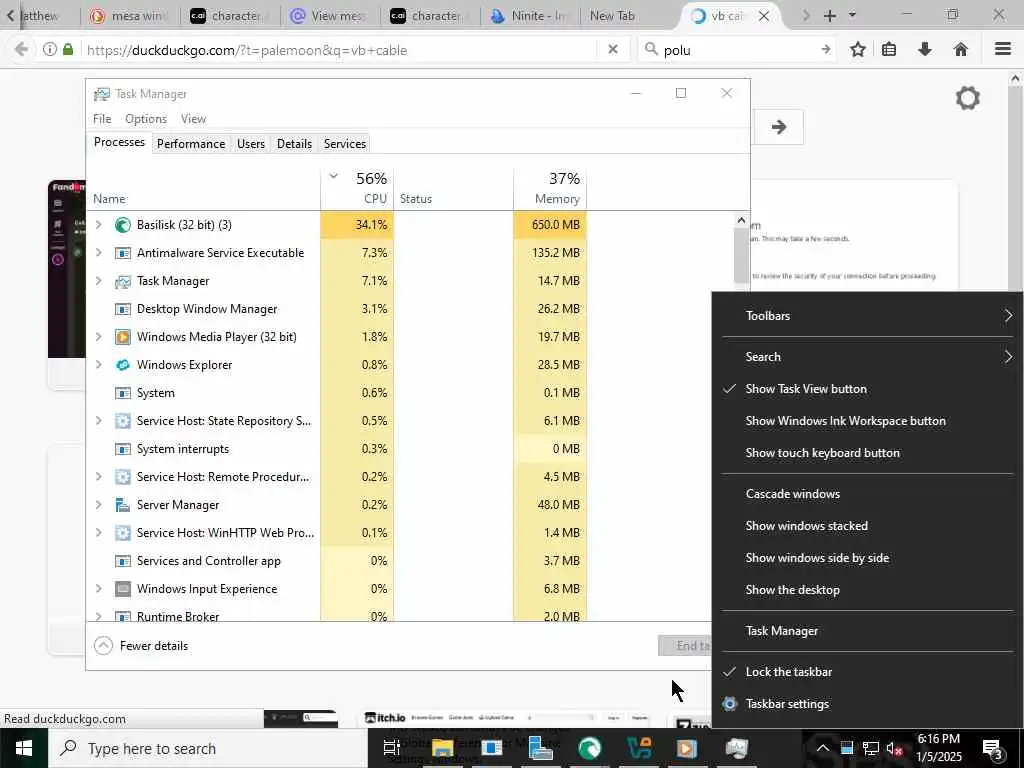
Task: Go to the home page icon
Action: point(961,50)
